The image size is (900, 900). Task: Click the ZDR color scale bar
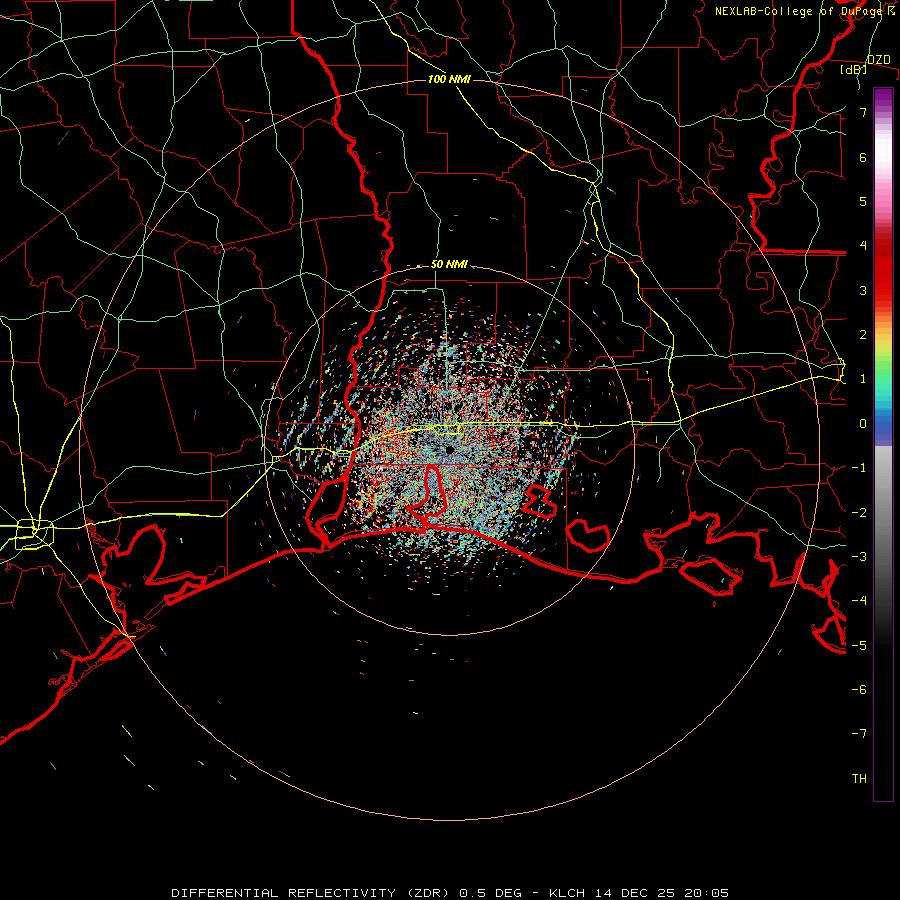click(883, 444)
